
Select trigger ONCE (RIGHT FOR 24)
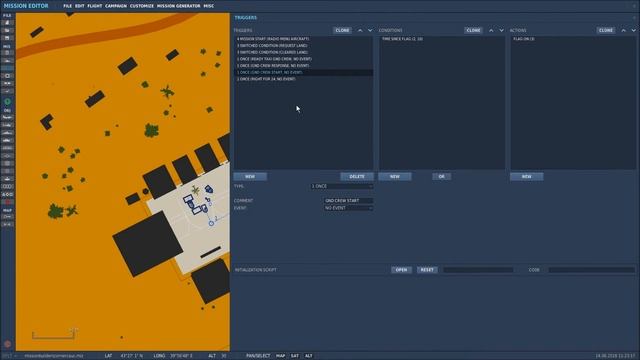click(303, 79)
